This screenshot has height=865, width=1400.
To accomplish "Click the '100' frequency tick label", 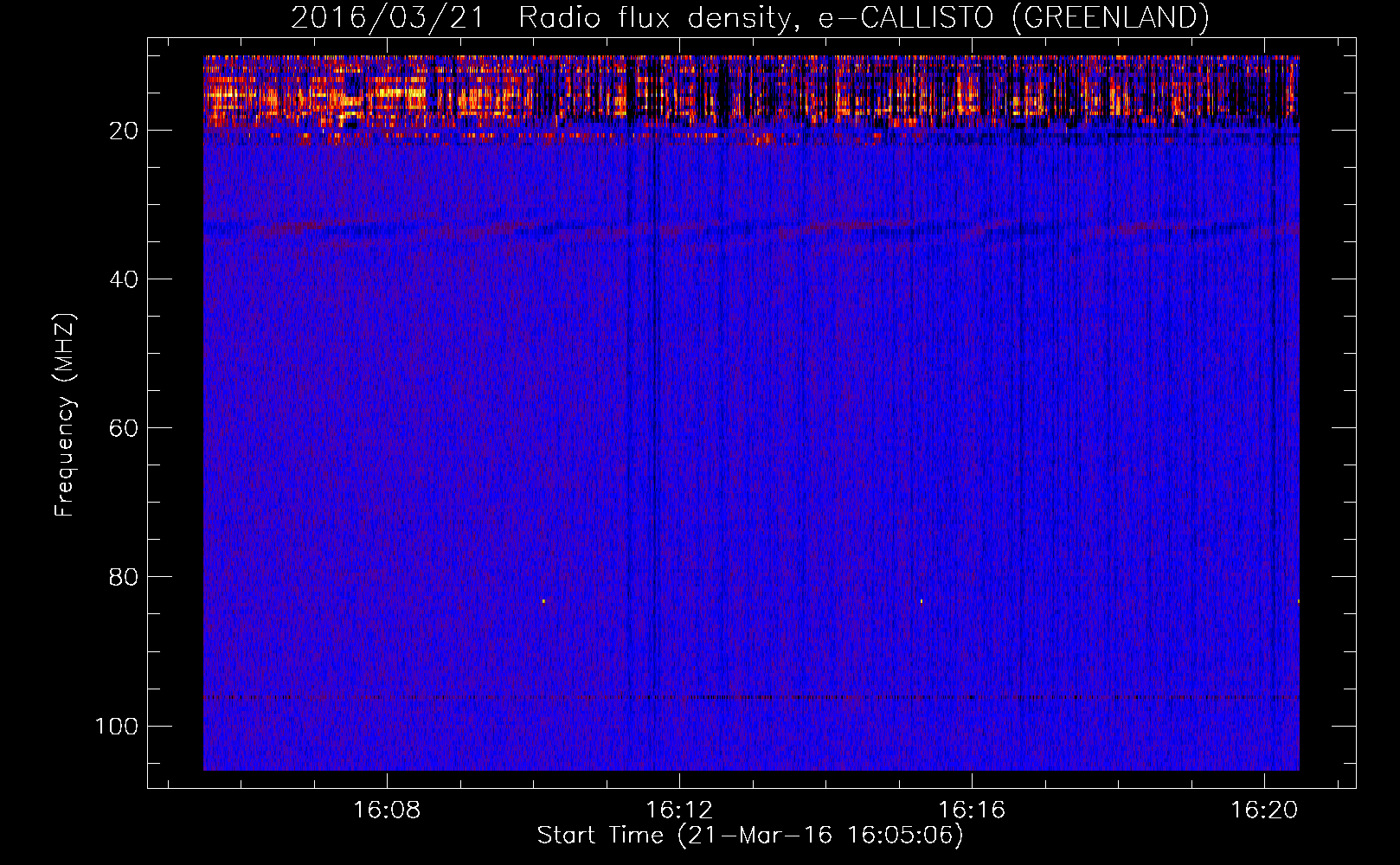I will pos(117,726).
